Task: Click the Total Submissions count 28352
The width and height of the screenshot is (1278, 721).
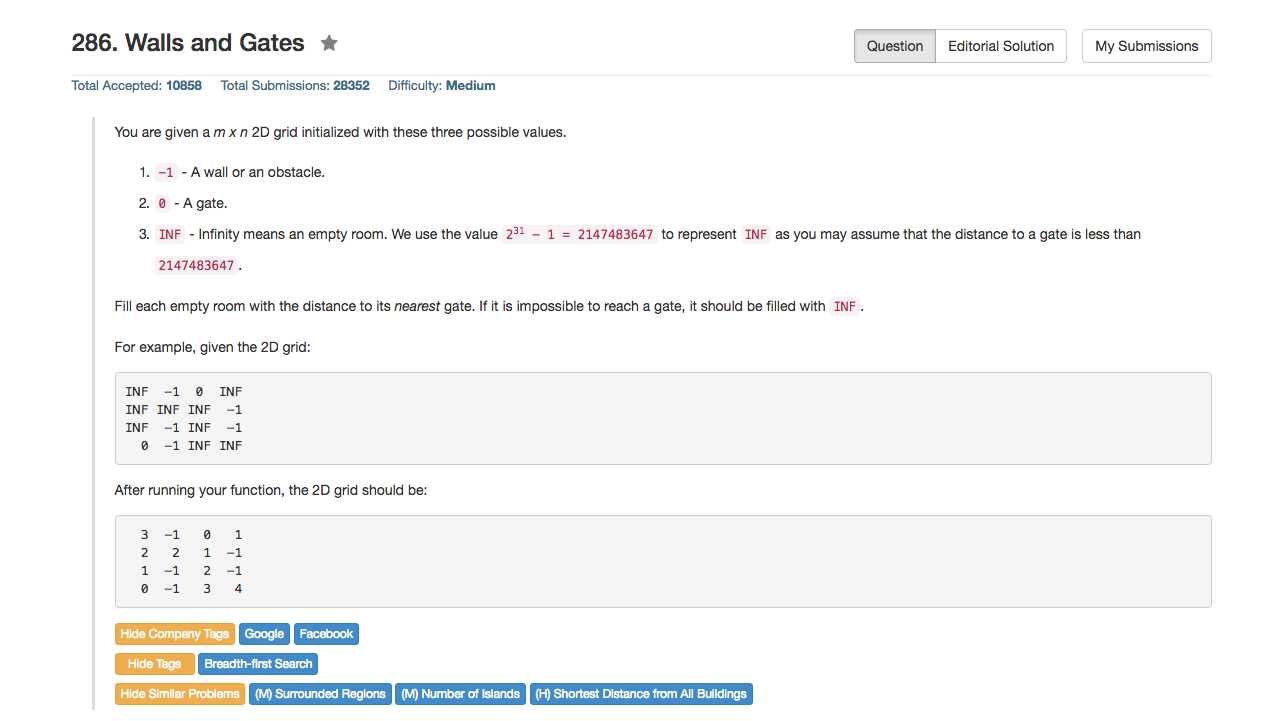Action: coord(351,86)
